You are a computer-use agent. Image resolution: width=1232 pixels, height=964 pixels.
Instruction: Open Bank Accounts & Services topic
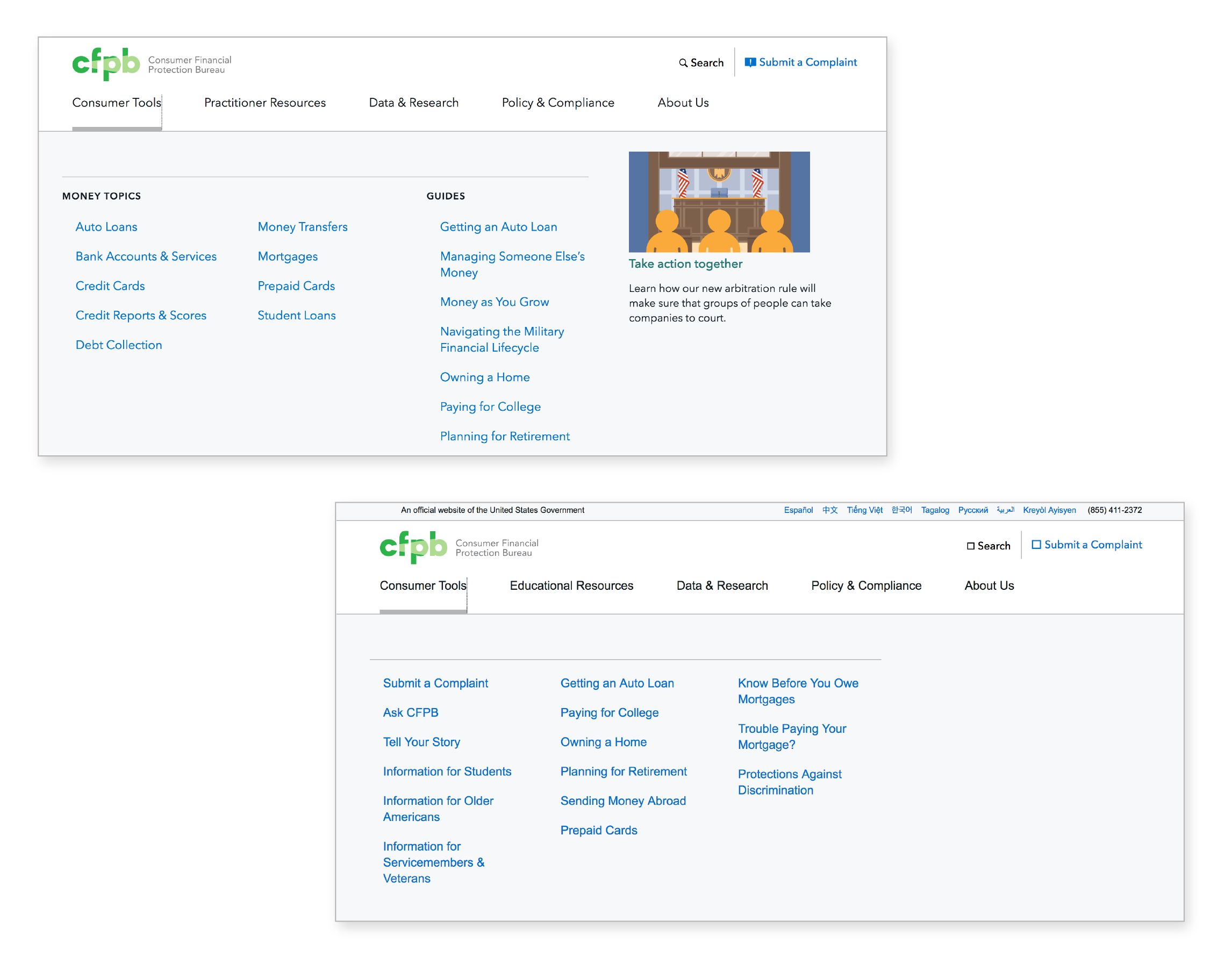(x=146, y=256)
